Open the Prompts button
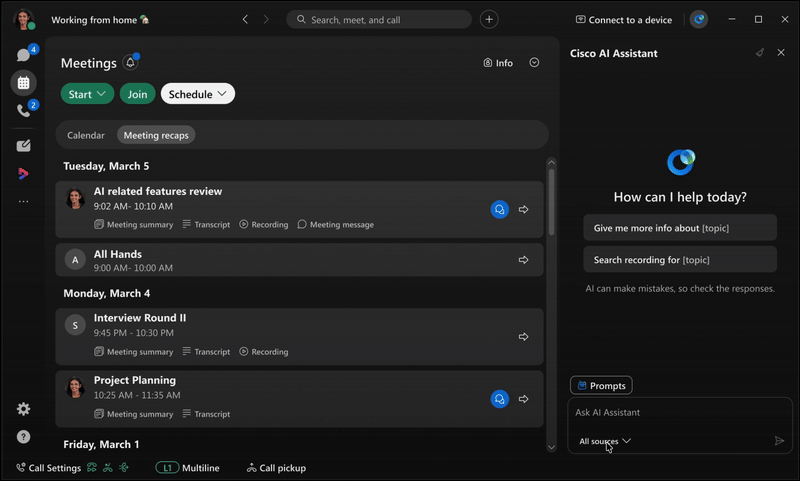Viewport: 800px width, 481px height. pos(601,386)
